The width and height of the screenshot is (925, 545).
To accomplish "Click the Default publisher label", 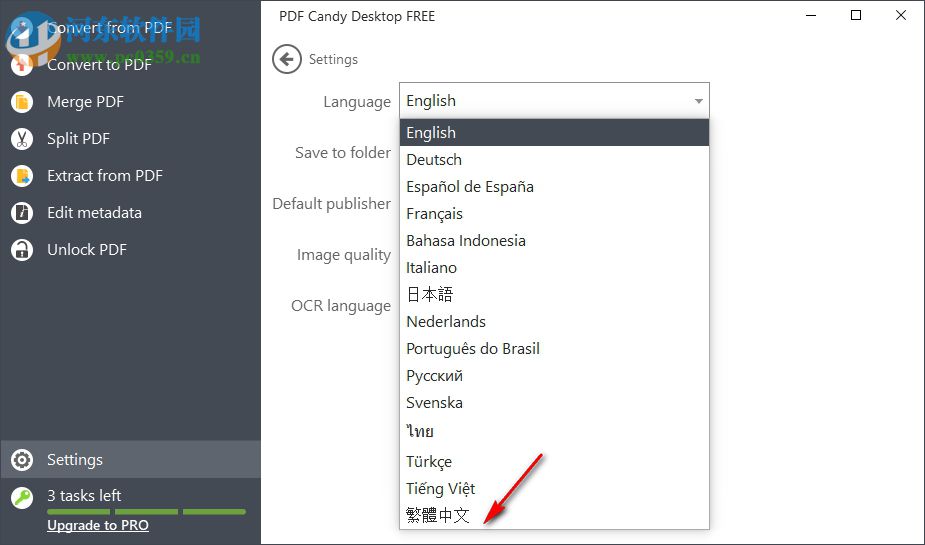I will (332, 203).
